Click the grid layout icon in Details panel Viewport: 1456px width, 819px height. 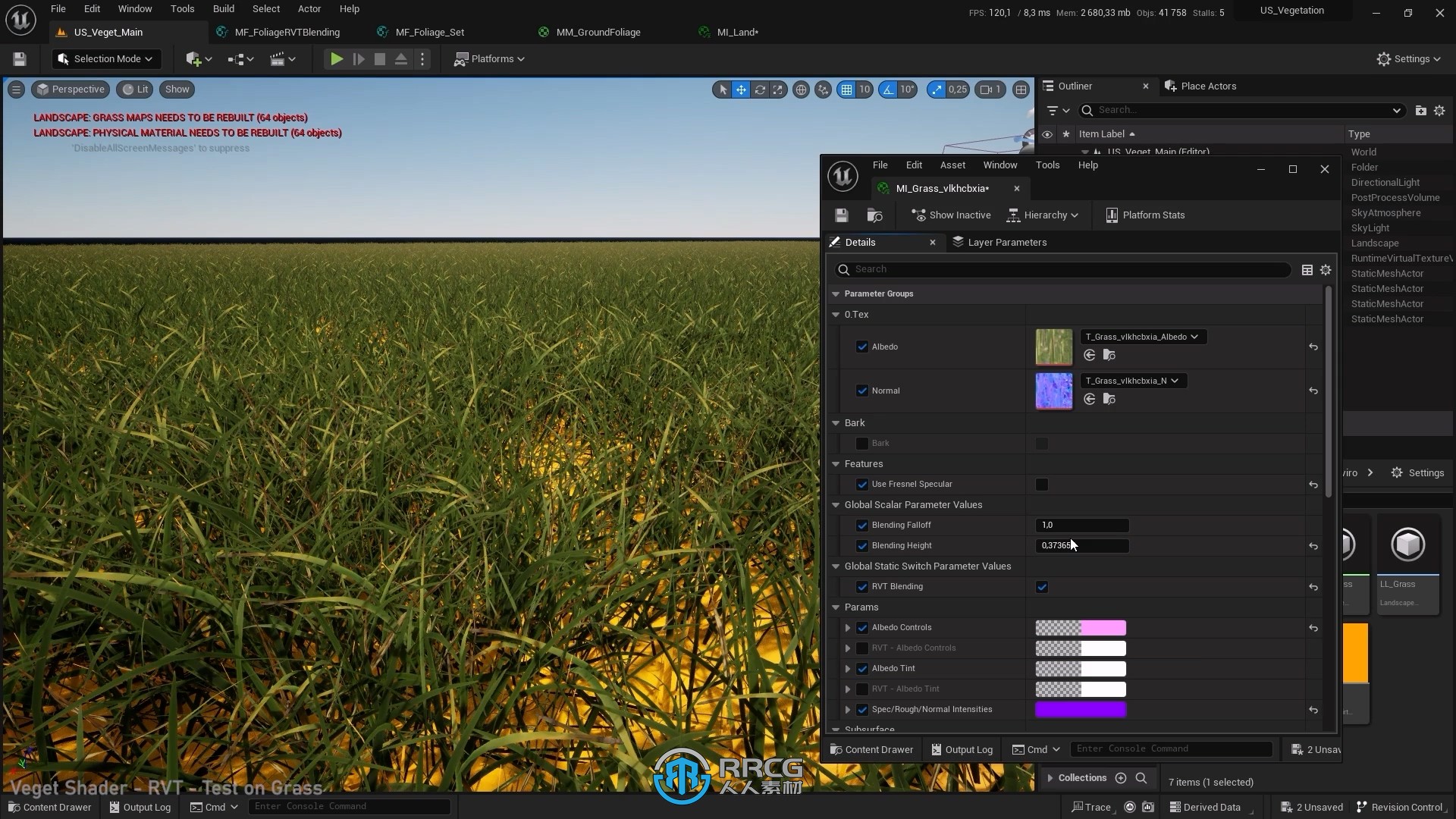(x=1307, y=269)
